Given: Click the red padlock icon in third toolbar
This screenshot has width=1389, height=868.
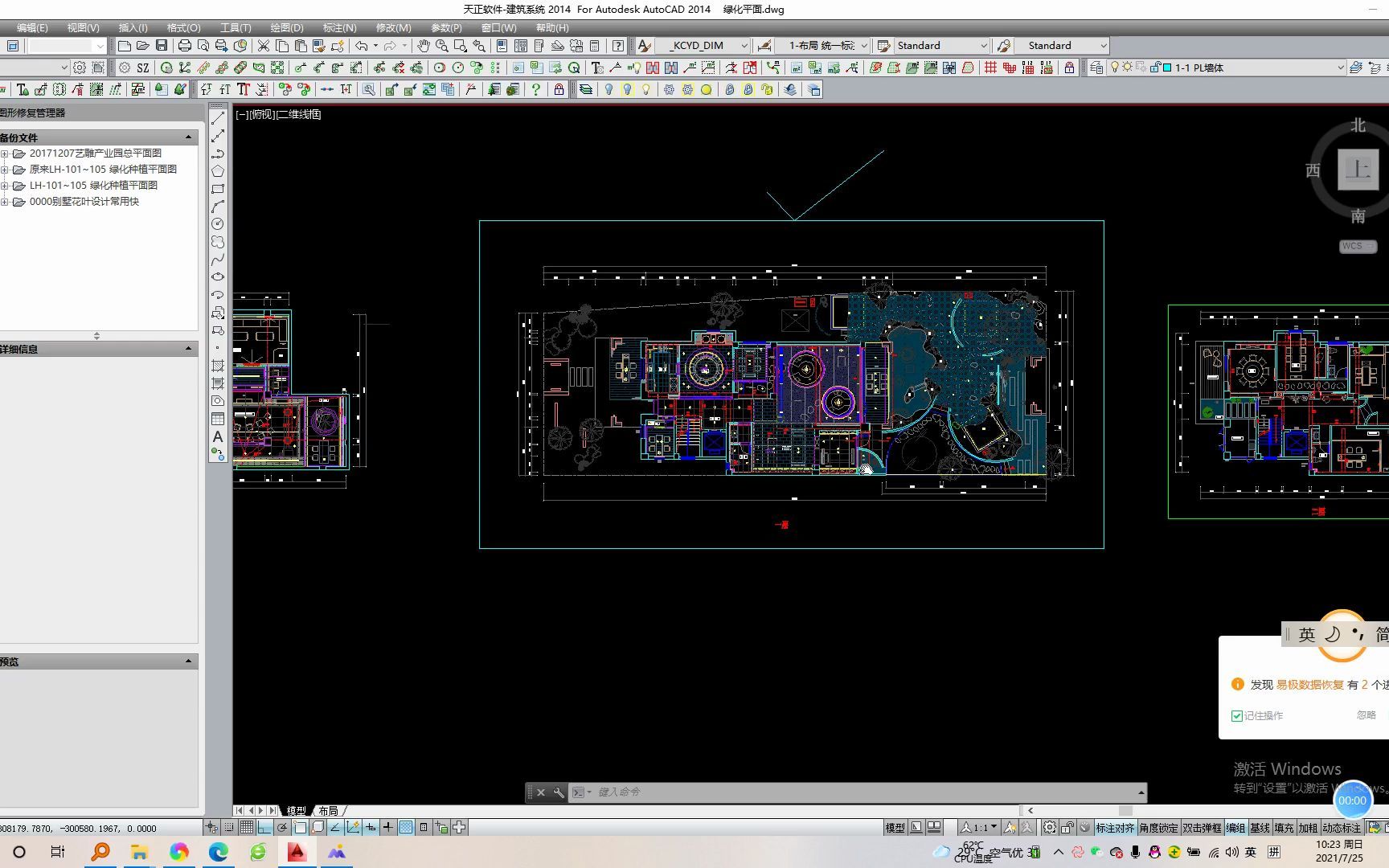Looking at the screenshot, I should tap(559, 90).
